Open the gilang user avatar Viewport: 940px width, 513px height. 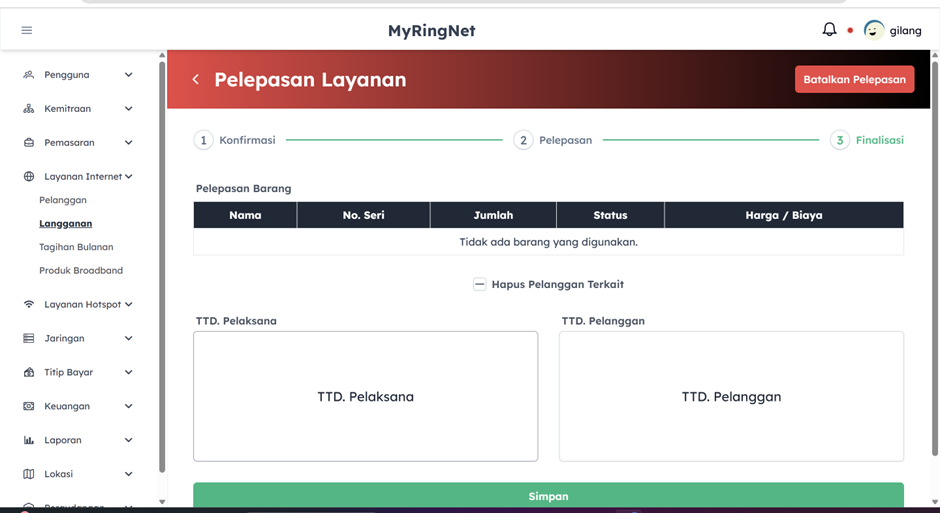(874, 30)
